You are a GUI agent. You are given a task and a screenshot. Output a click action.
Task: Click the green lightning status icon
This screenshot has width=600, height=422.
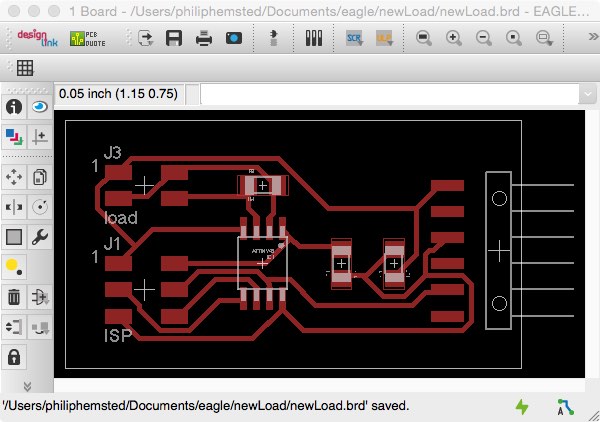click(x=522, y=407)
